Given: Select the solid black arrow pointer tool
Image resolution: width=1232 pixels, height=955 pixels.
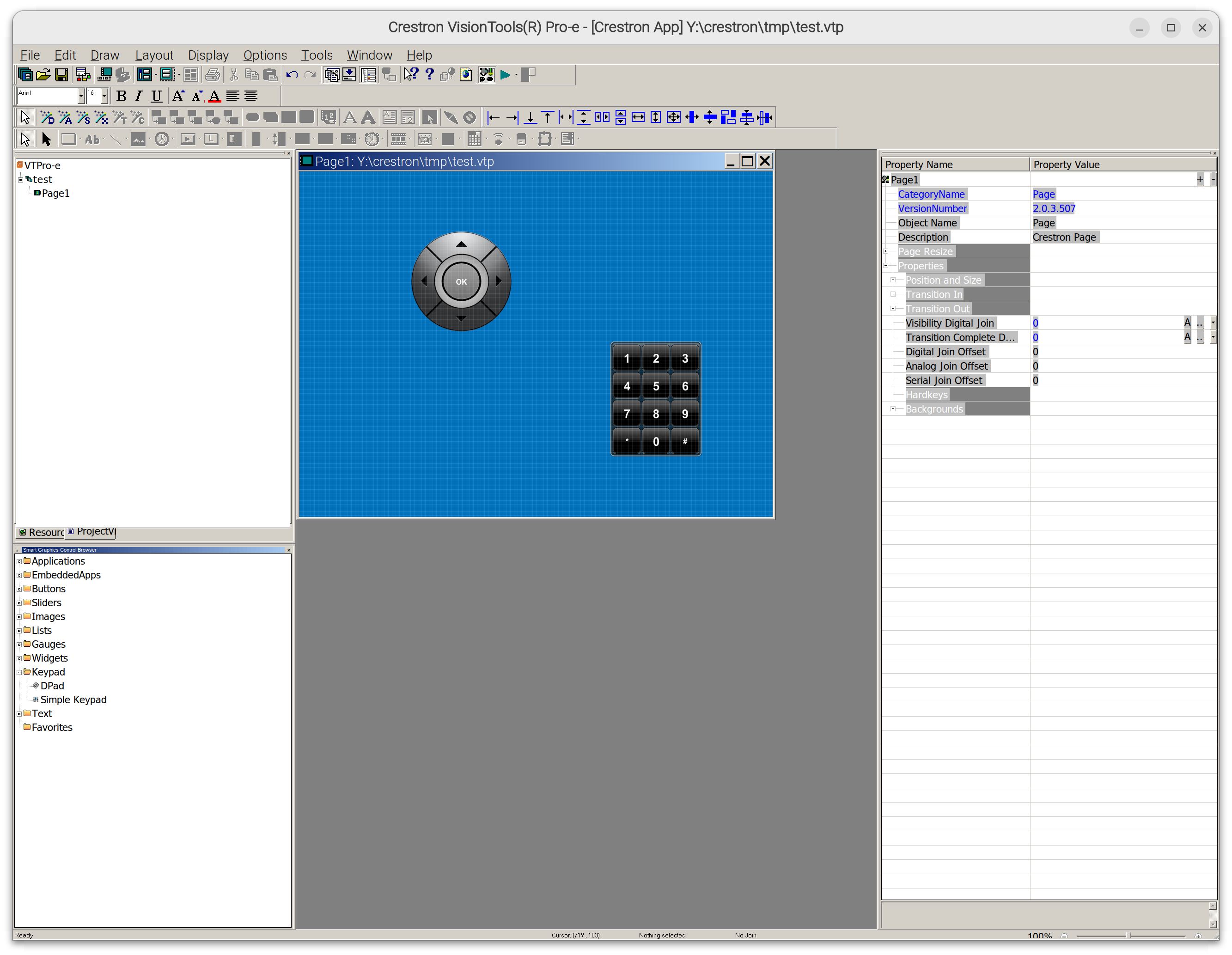Looking at the screenshot, I should (46, 140).
